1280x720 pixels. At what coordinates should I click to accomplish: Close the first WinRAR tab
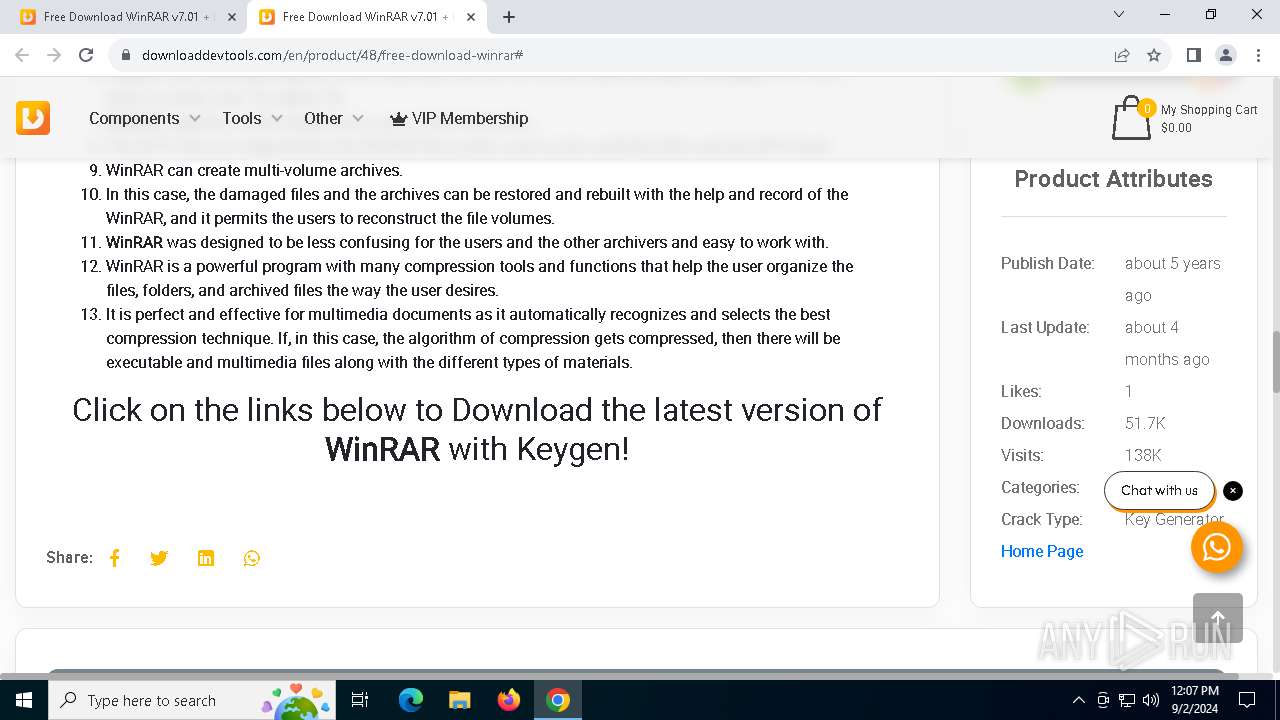232,17
